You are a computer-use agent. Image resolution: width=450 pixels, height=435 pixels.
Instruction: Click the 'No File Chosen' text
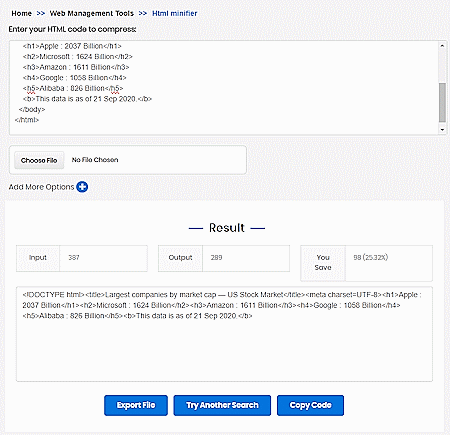point(95,160)
